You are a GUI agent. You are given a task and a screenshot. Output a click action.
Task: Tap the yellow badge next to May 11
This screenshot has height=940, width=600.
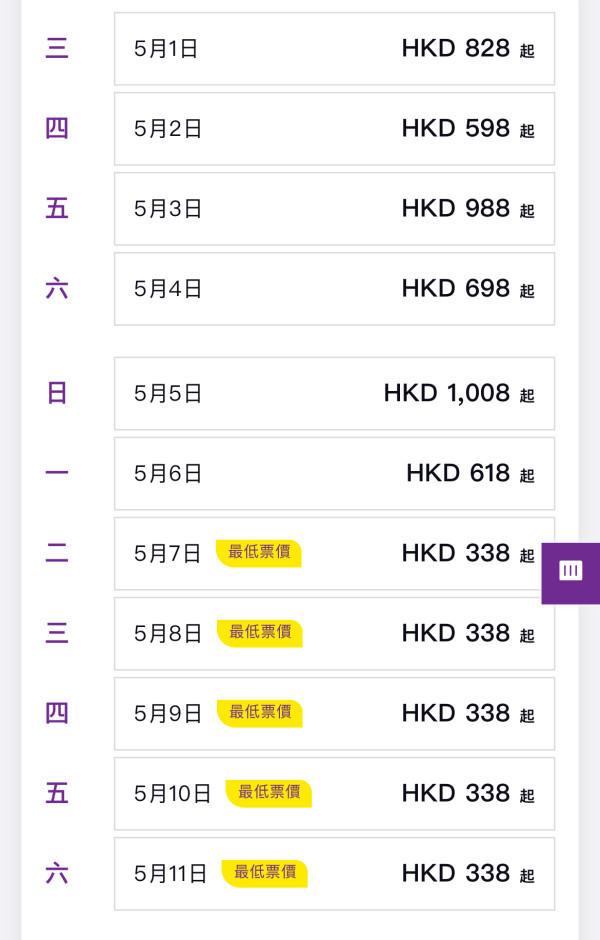(264, 871)
